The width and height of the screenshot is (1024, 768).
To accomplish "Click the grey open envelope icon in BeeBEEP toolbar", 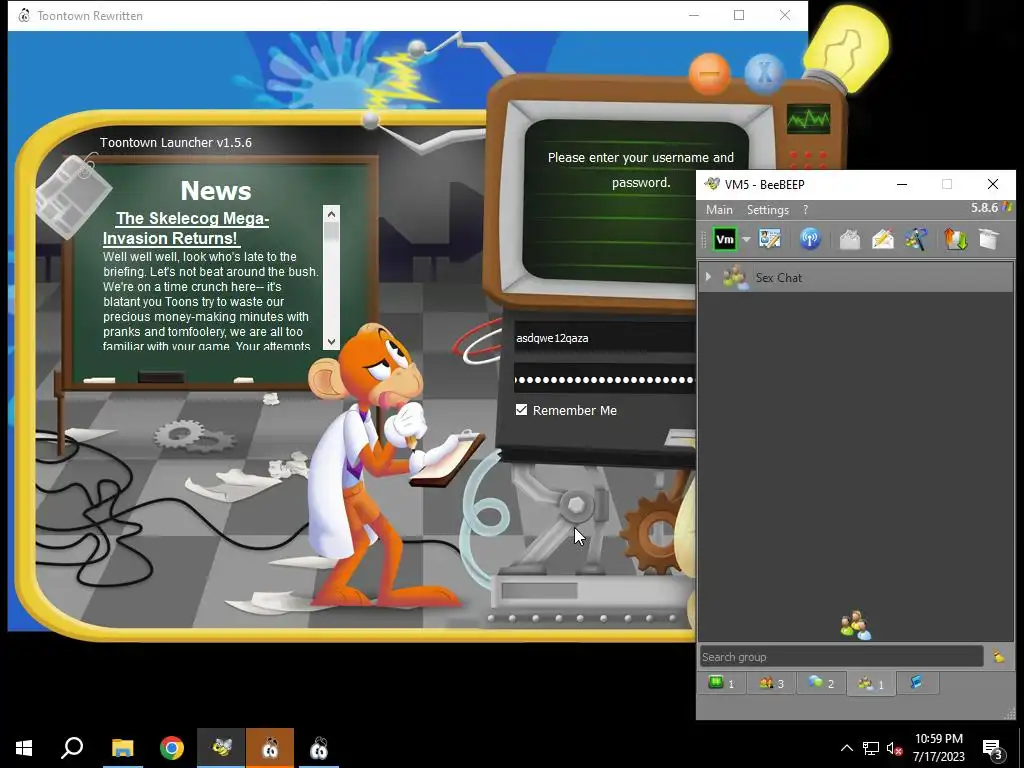I will coord(850,239).
